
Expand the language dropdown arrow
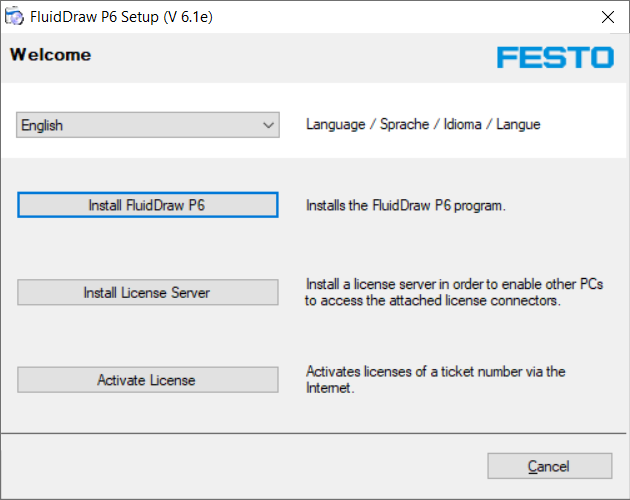pyautogui.click(x=268, y=125)
